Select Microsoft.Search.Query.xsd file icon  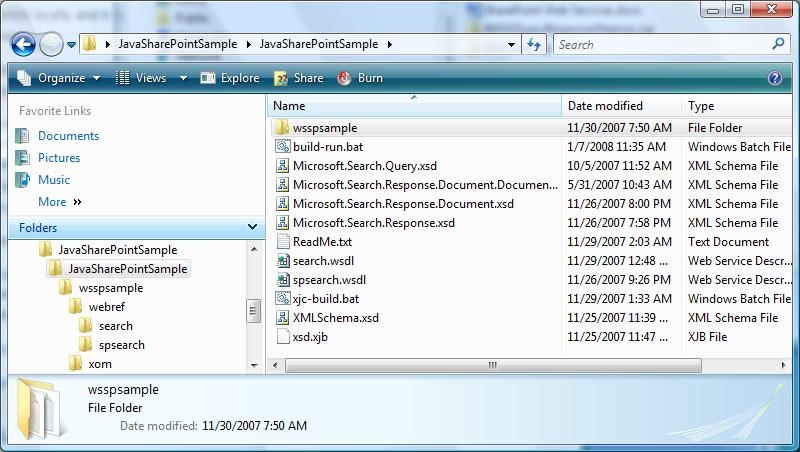282,165
